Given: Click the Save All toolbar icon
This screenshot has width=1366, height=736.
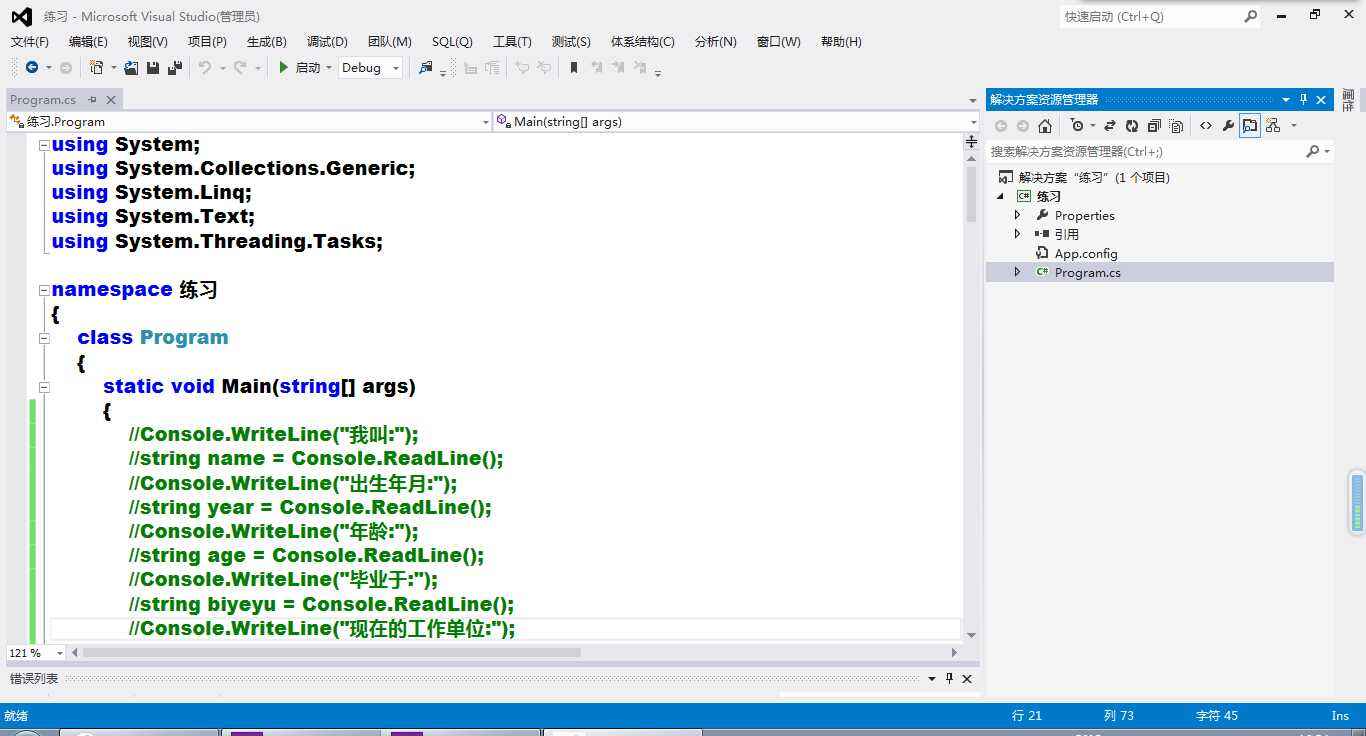Looking at the screenshot, I should (175, 68).
